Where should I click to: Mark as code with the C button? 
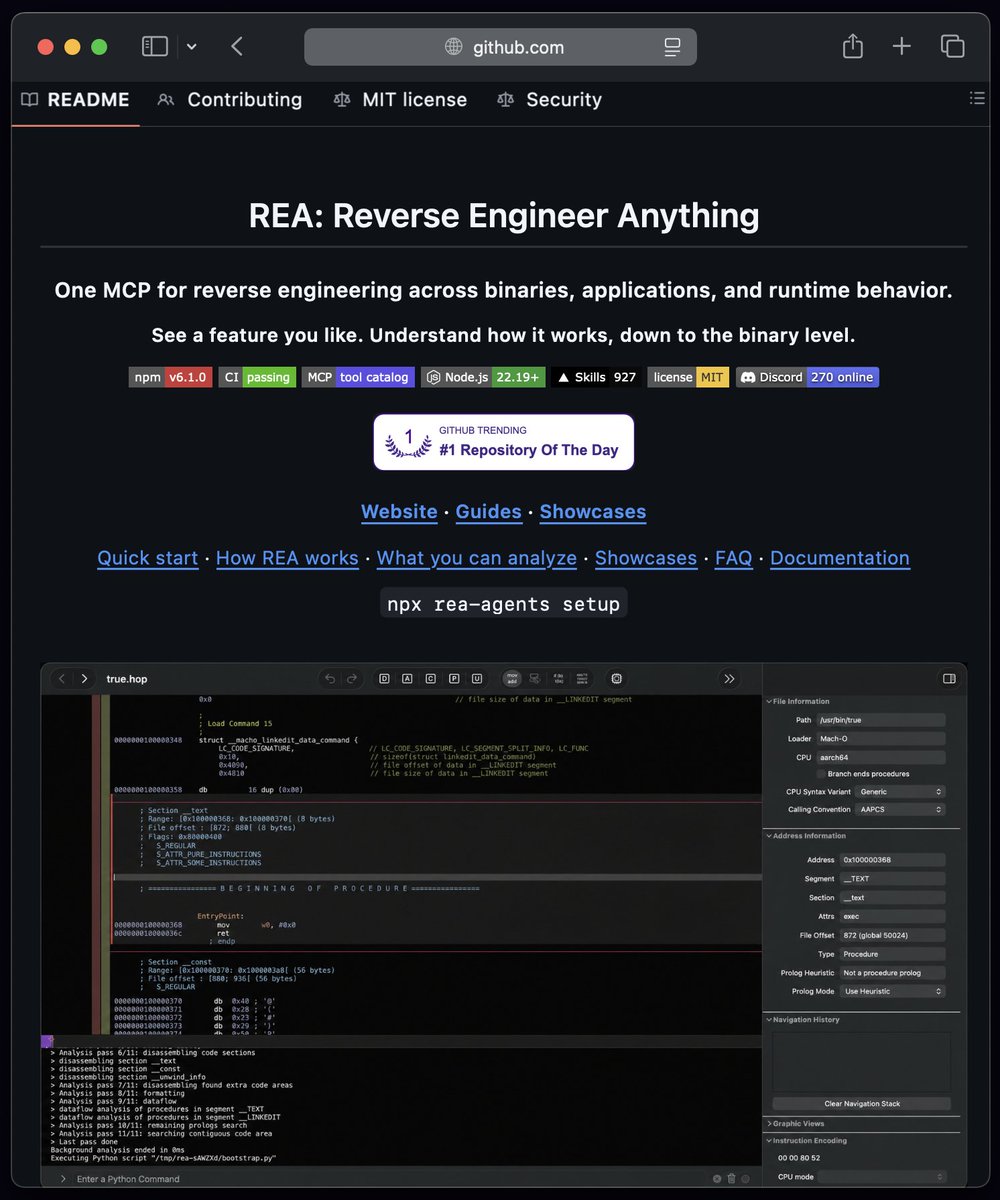pyautogui.click(x=431, y=678)
